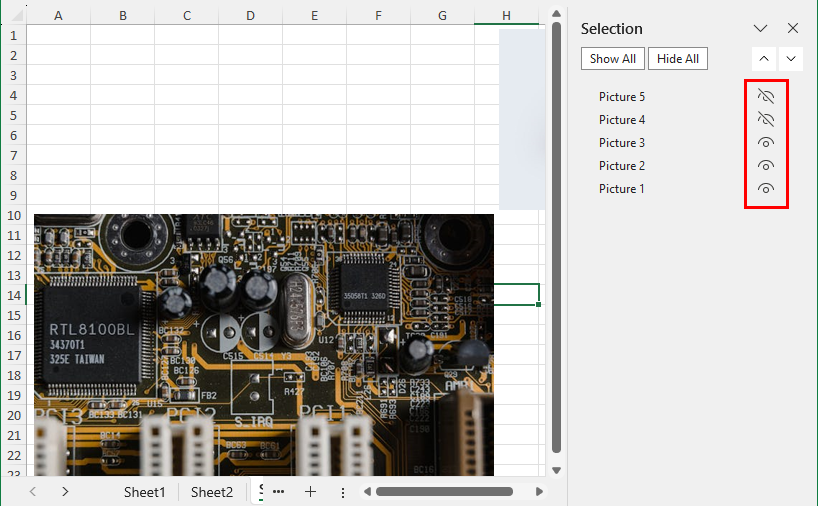818x506 pixels.
Task: Click the vertical scrollbar thumb
Action: click(556, 237)
